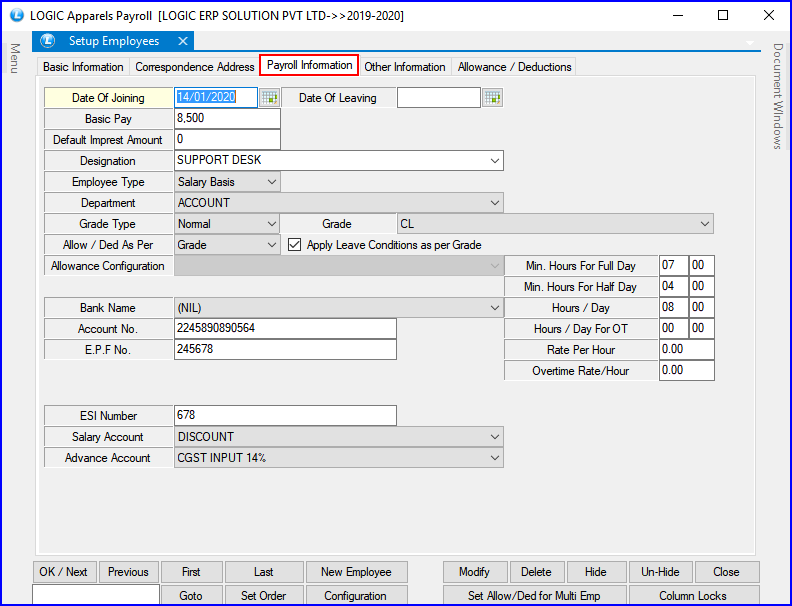
Task: Click the Goto record number input box
Action: (96, 595)
